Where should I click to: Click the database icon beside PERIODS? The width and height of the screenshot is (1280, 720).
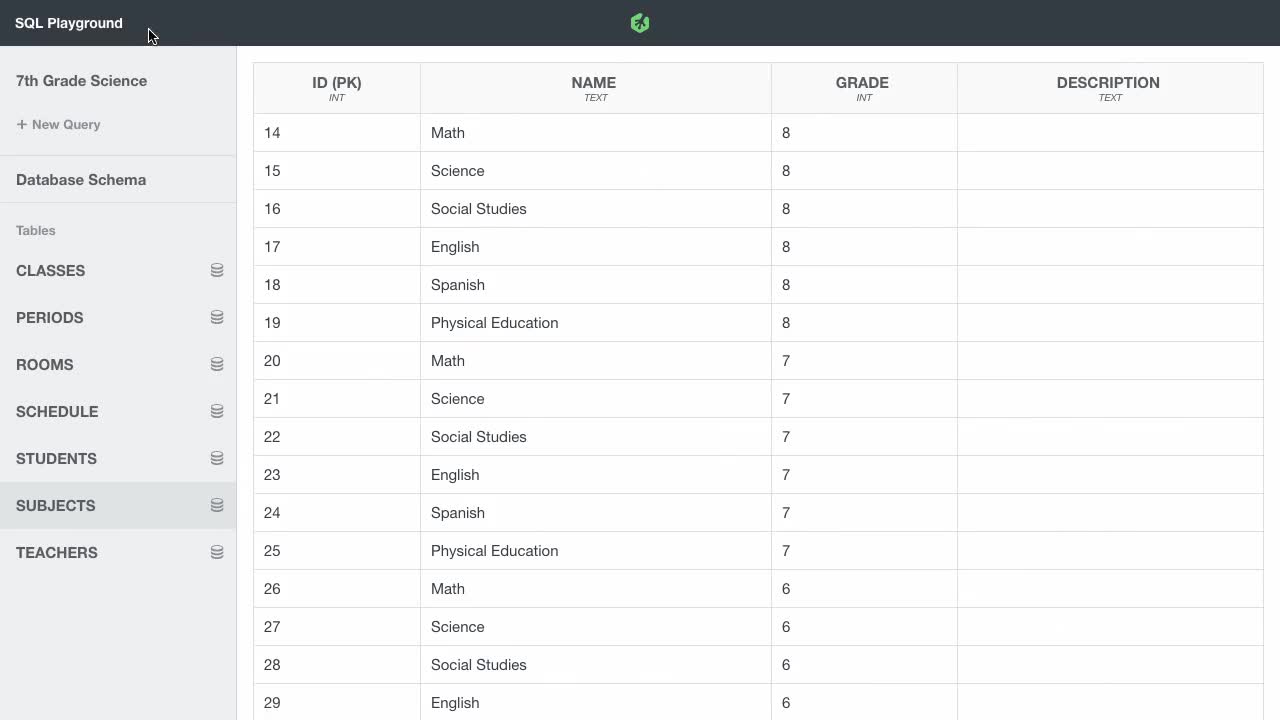tap(217, 317)
